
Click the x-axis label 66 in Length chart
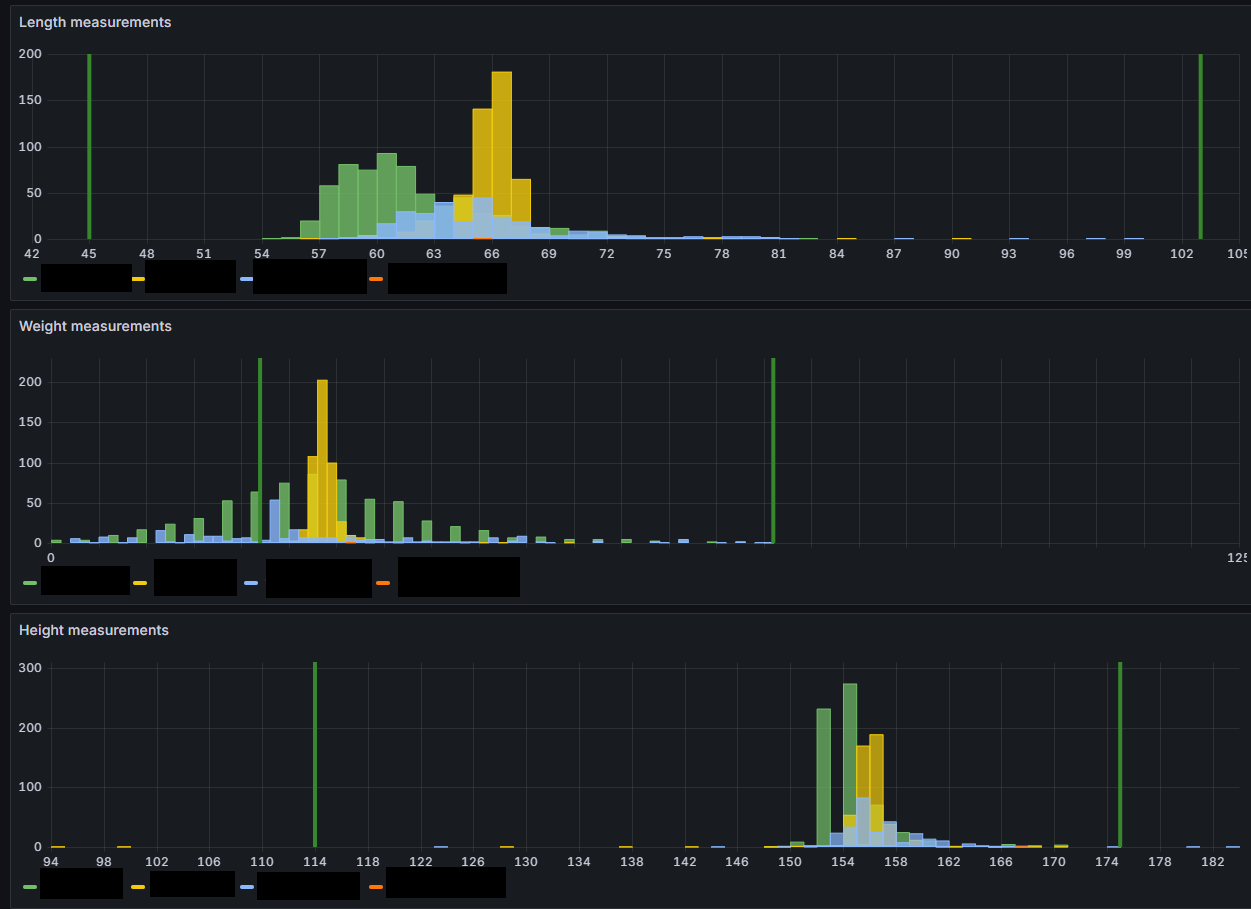[492, 254]
